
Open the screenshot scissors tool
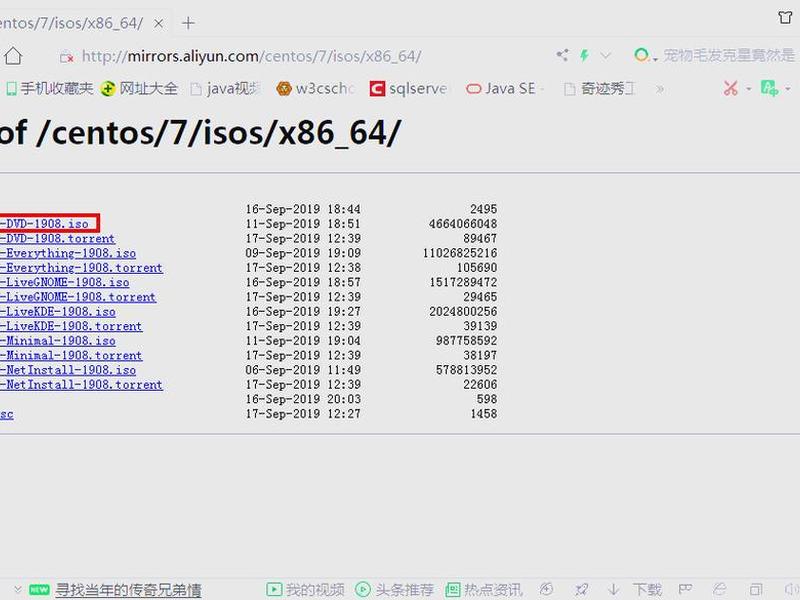pos(731,88)
